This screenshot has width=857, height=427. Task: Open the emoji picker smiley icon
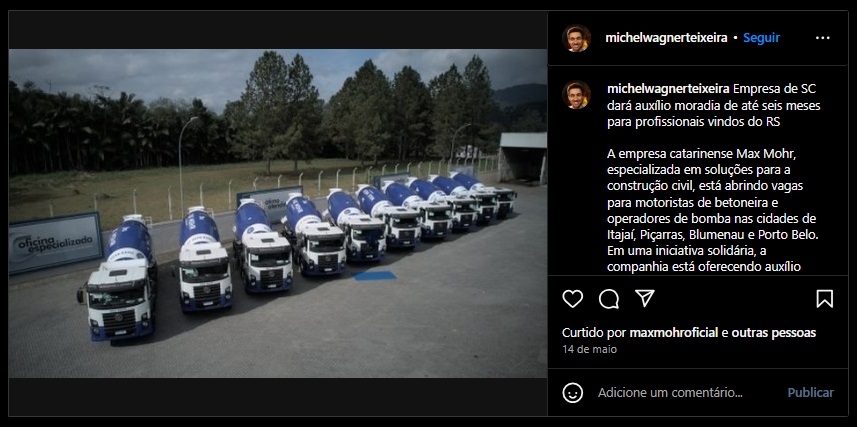[572, 393]
